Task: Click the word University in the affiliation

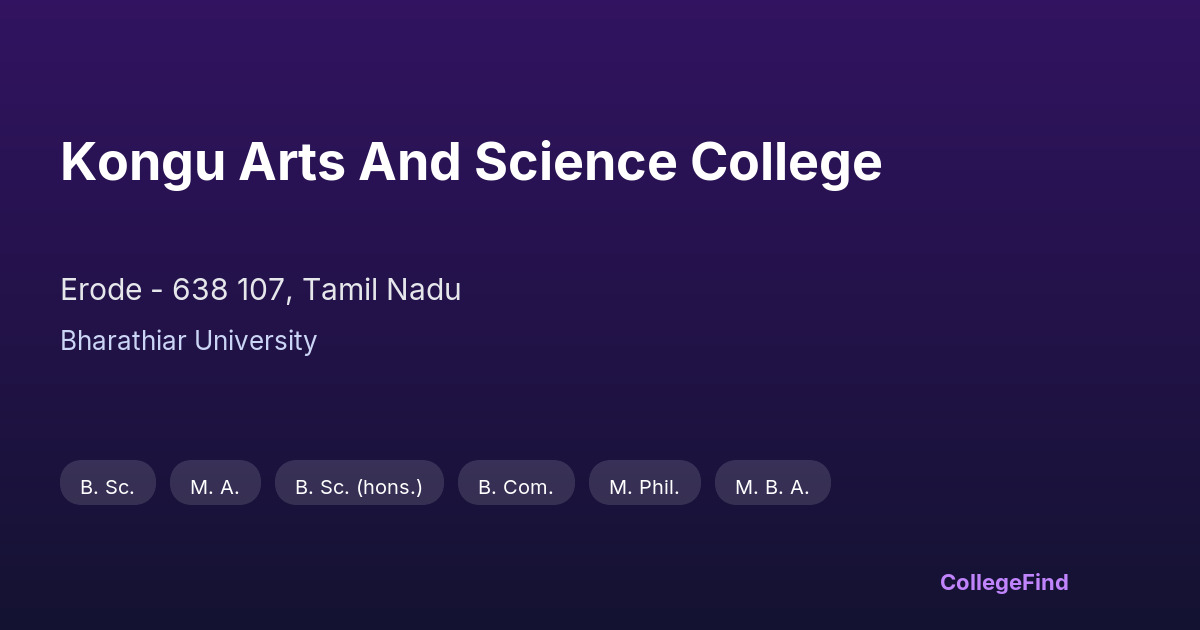Action: [x=255, y=341]
